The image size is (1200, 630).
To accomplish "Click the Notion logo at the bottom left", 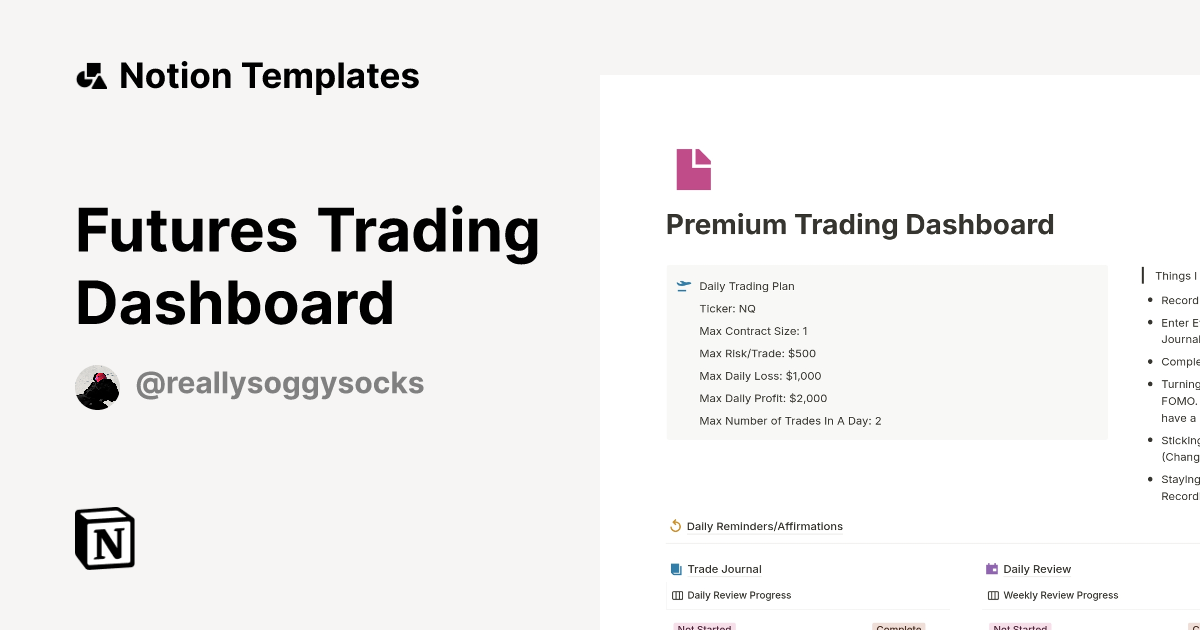I will [104, 538].
